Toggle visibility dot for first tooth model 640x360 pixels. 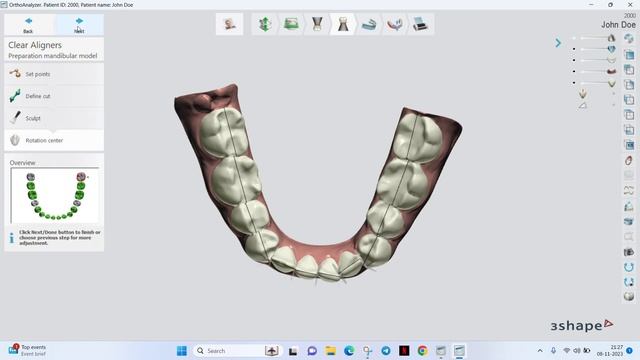(x=574, y=38)
